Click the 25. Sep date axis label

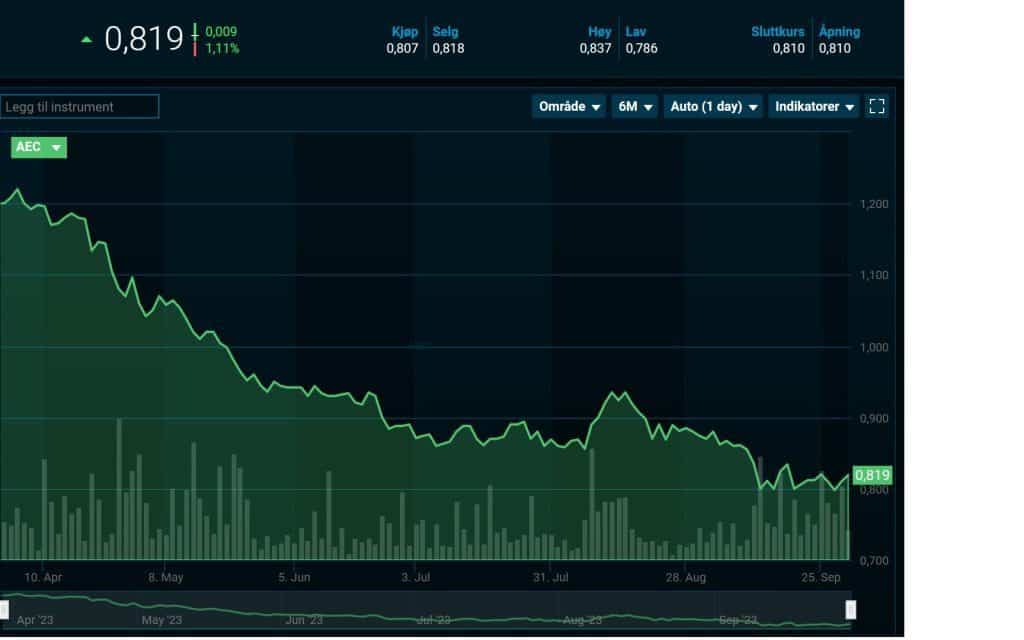click(x=821, y=577)
